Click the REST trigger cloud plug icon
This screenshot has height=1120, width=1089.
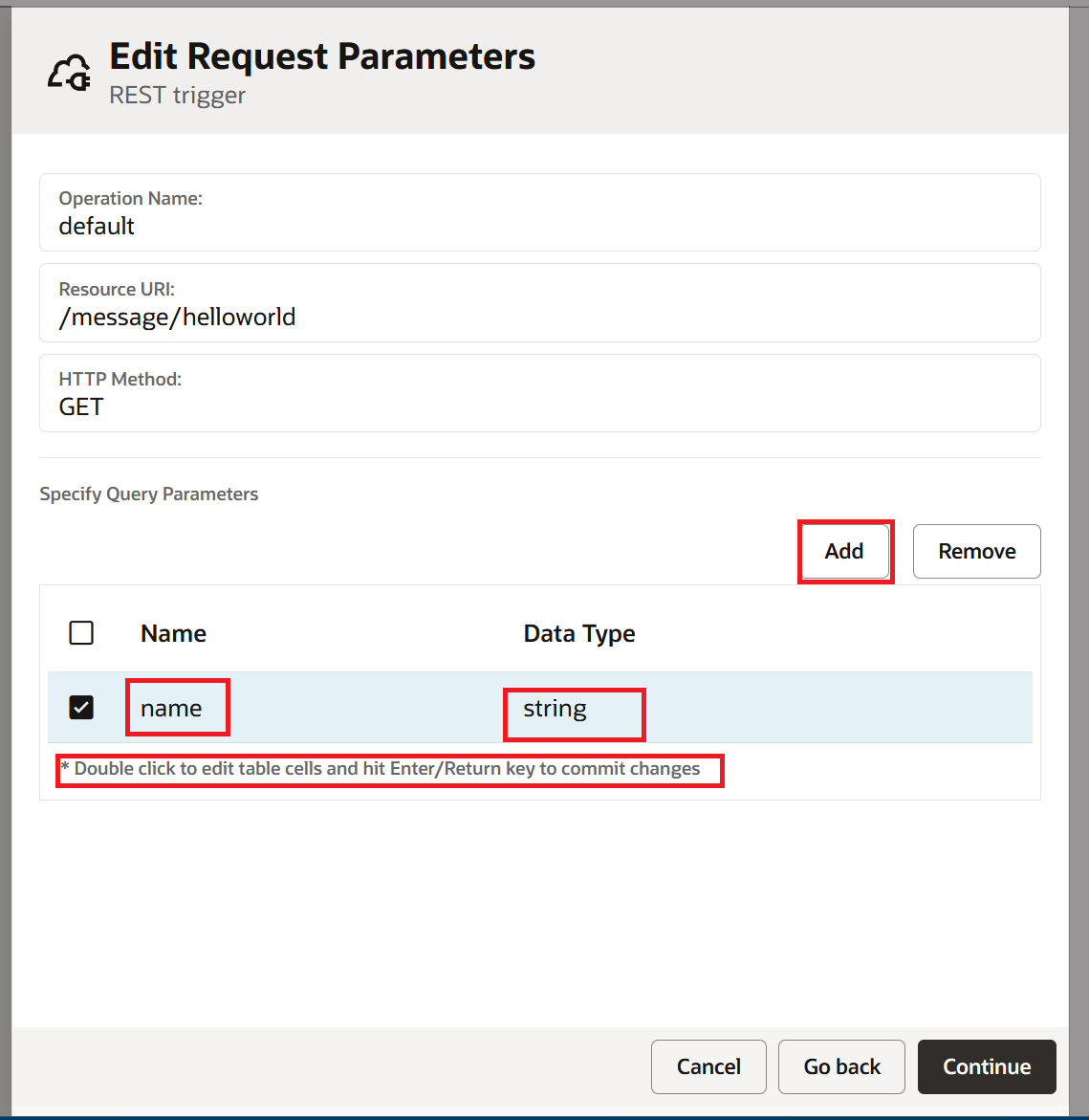click(x=69, y=74)
